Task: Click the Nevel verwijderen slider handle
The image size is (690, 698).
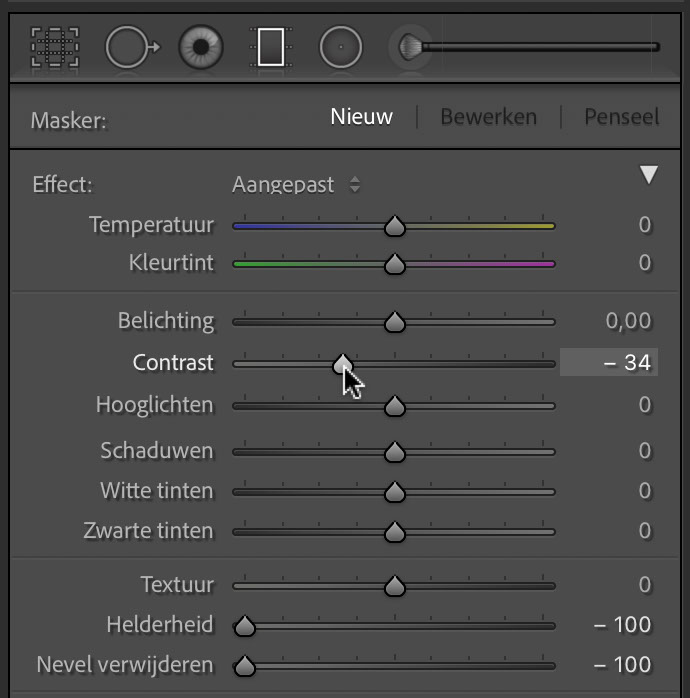Action: pos(244,666)
